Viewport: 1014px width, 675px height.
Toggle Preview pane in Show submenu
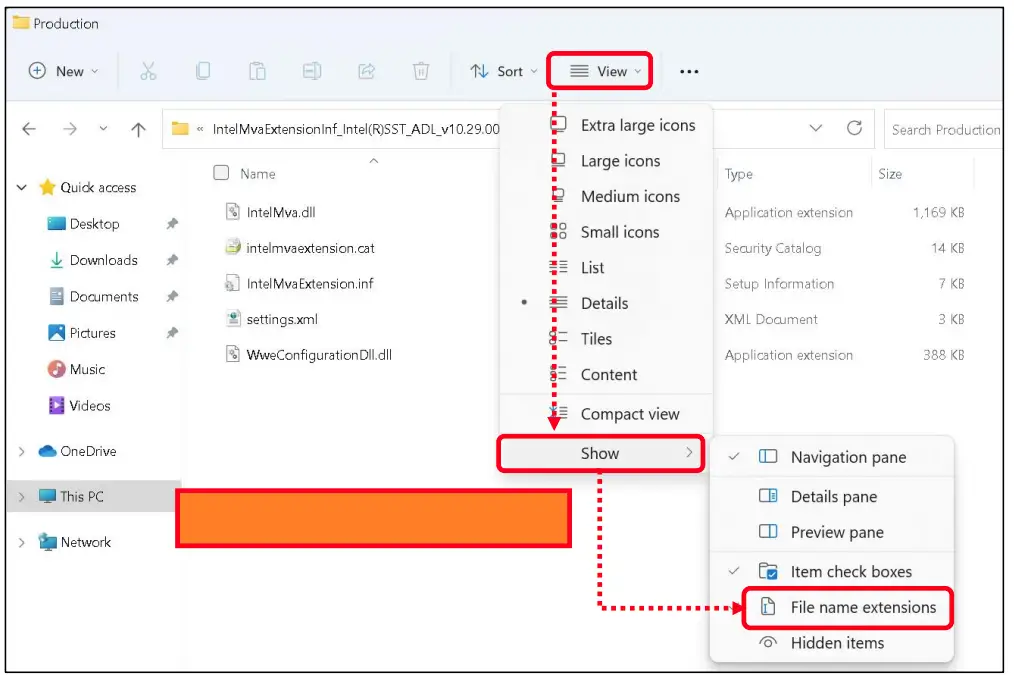coord(832,532)
